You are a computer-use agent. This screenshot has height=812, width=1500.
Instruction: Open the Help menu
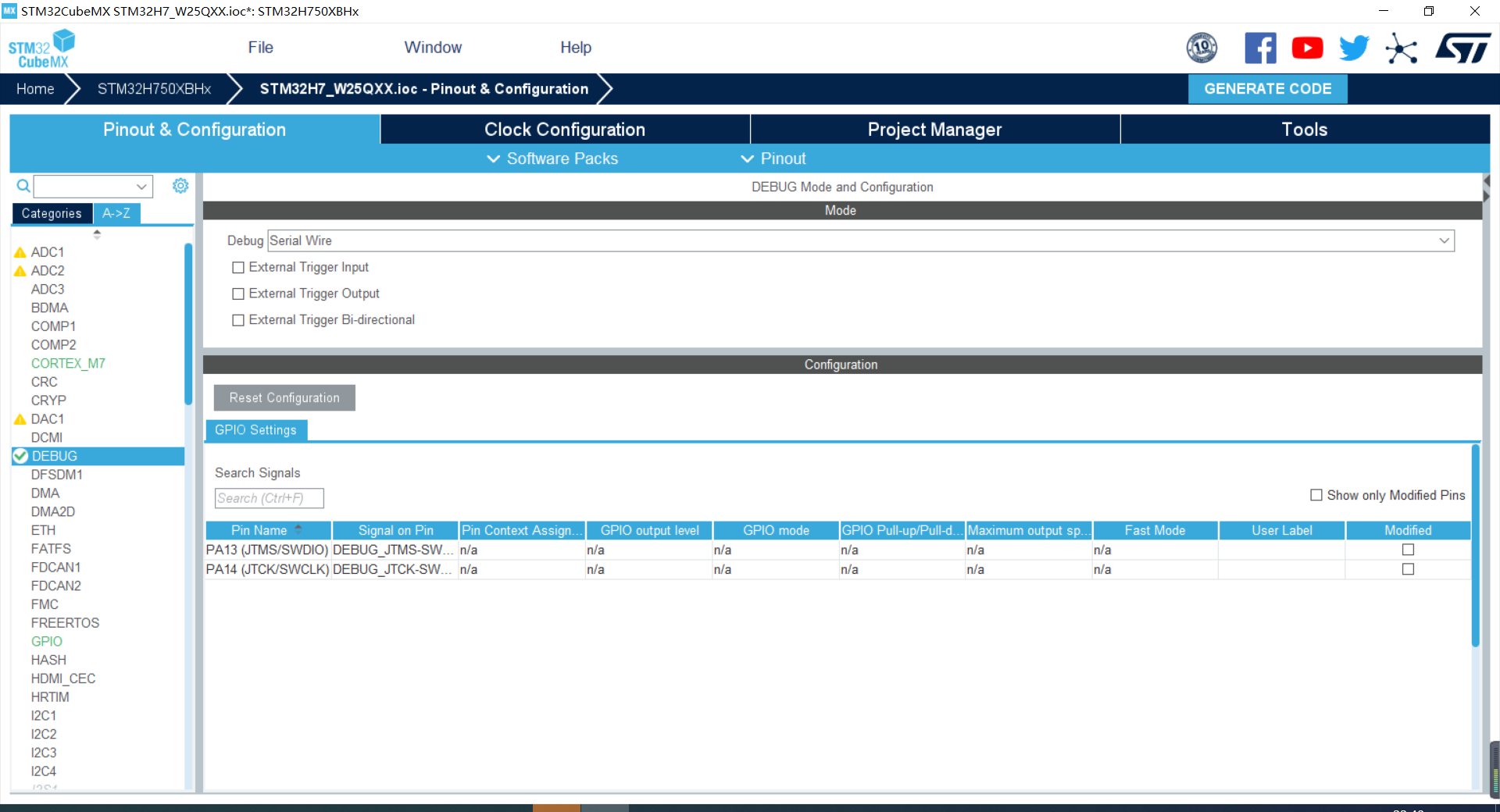click(x=576, y=48)
